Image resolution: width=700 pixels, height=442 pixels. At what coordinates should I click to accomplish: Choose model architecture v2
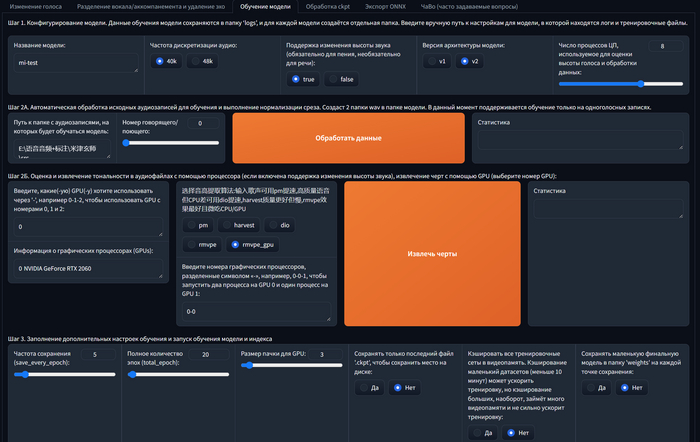pyautogui.click(x=469, y=61)
